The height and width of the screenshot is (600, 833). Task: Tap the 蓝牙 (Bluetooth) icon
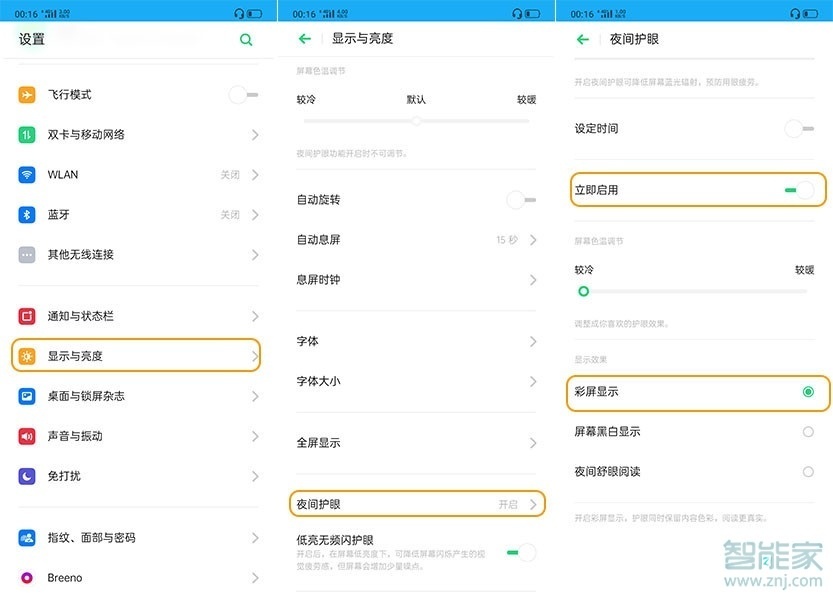25,214
